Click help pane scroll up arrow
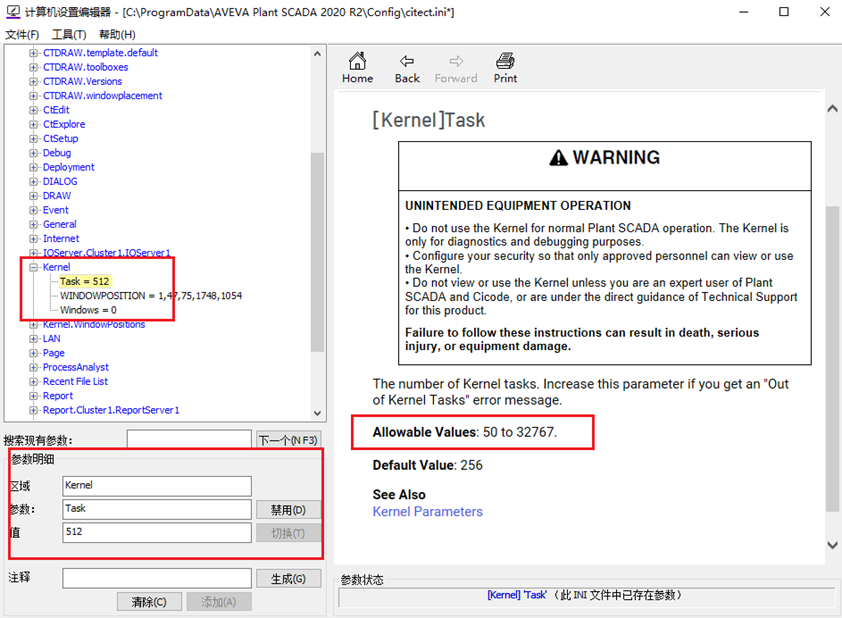The width and height of the screenshot is (842, 618). coord(832,109)
